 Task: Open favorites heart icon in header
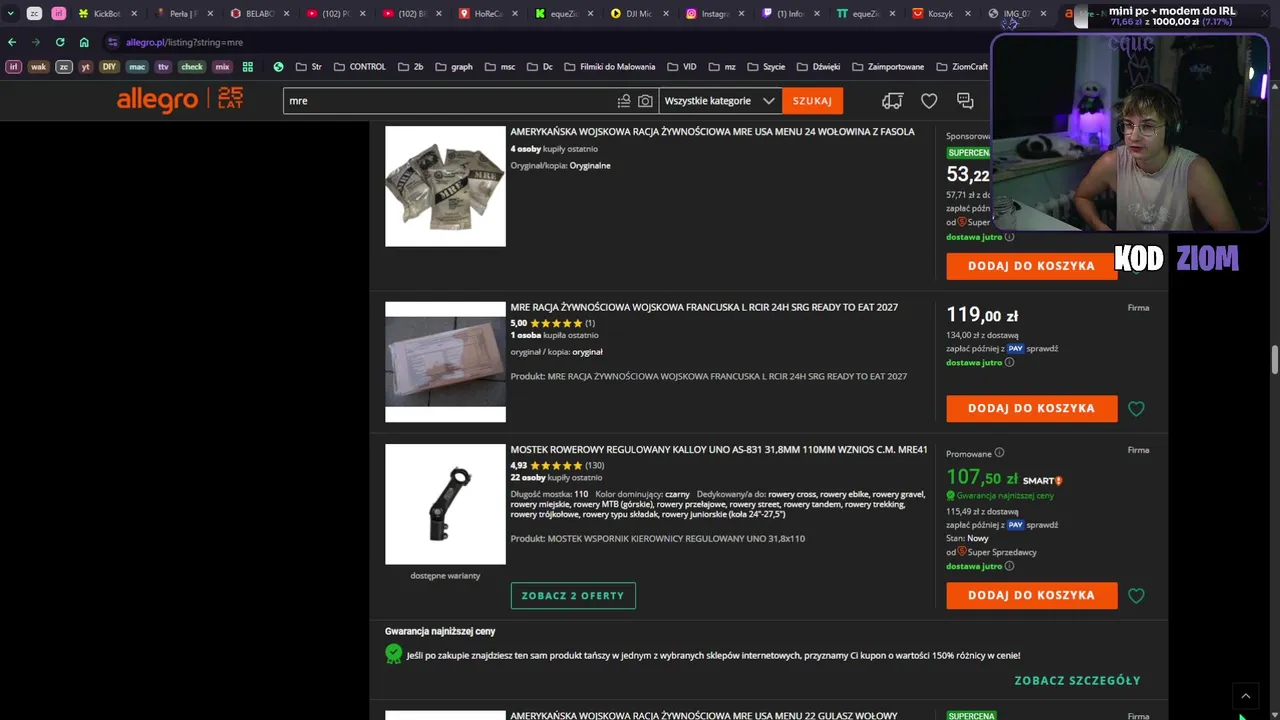point(929,101)
